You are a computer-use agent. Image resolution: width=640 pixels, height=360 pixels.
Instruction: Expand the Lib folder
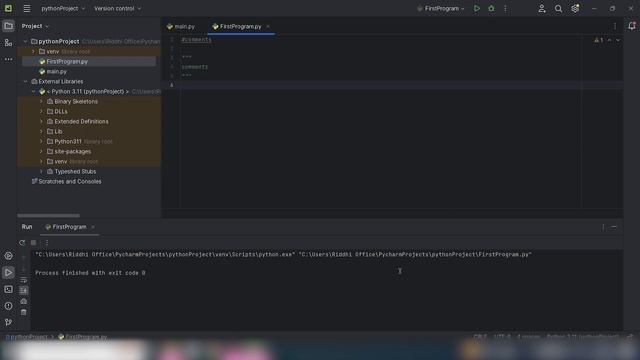click(x=41, y=131)
